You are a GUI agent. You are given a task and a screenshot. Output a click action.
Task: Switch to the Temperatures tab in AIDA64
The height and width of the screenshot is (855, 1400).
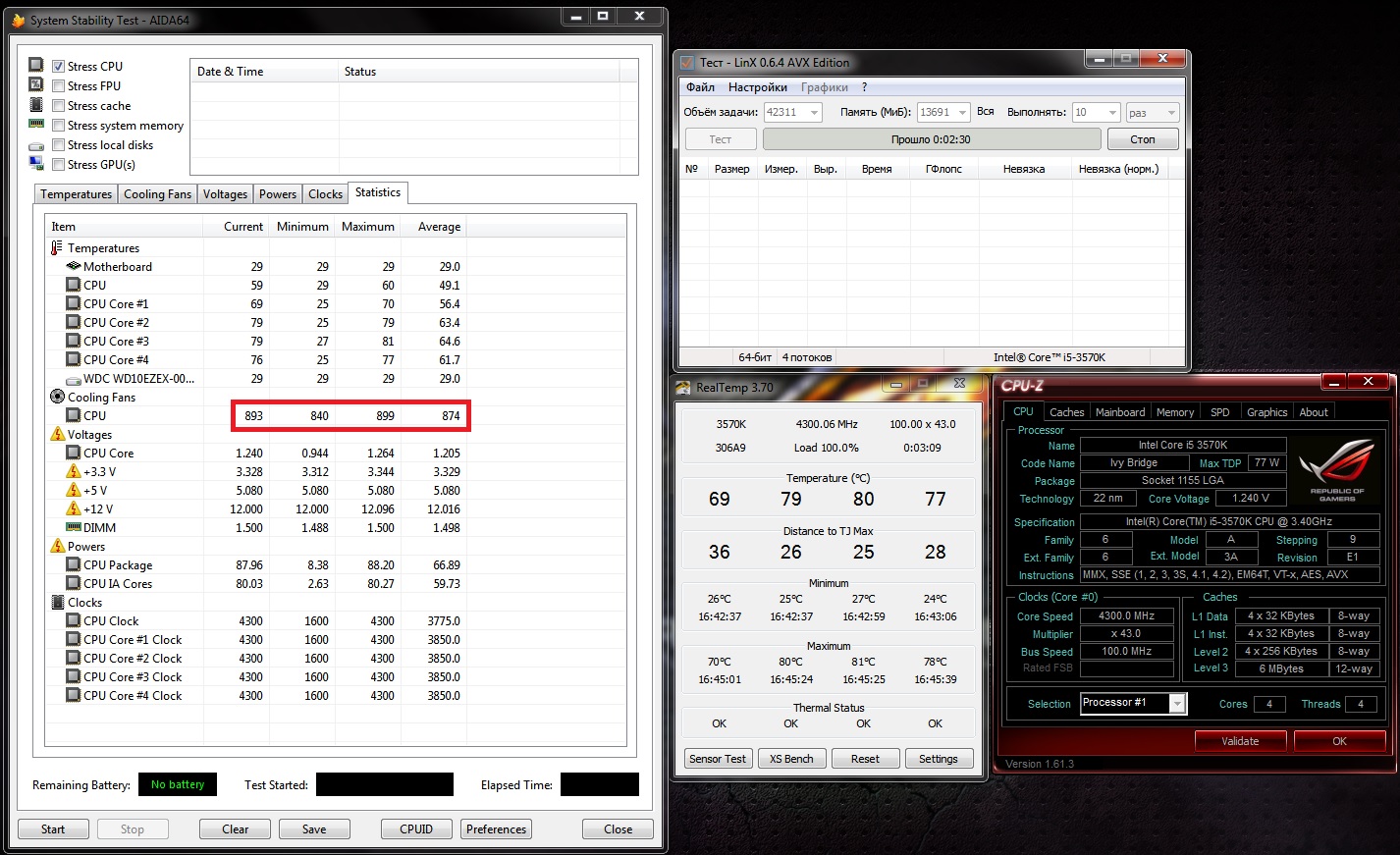coord(77,194)
